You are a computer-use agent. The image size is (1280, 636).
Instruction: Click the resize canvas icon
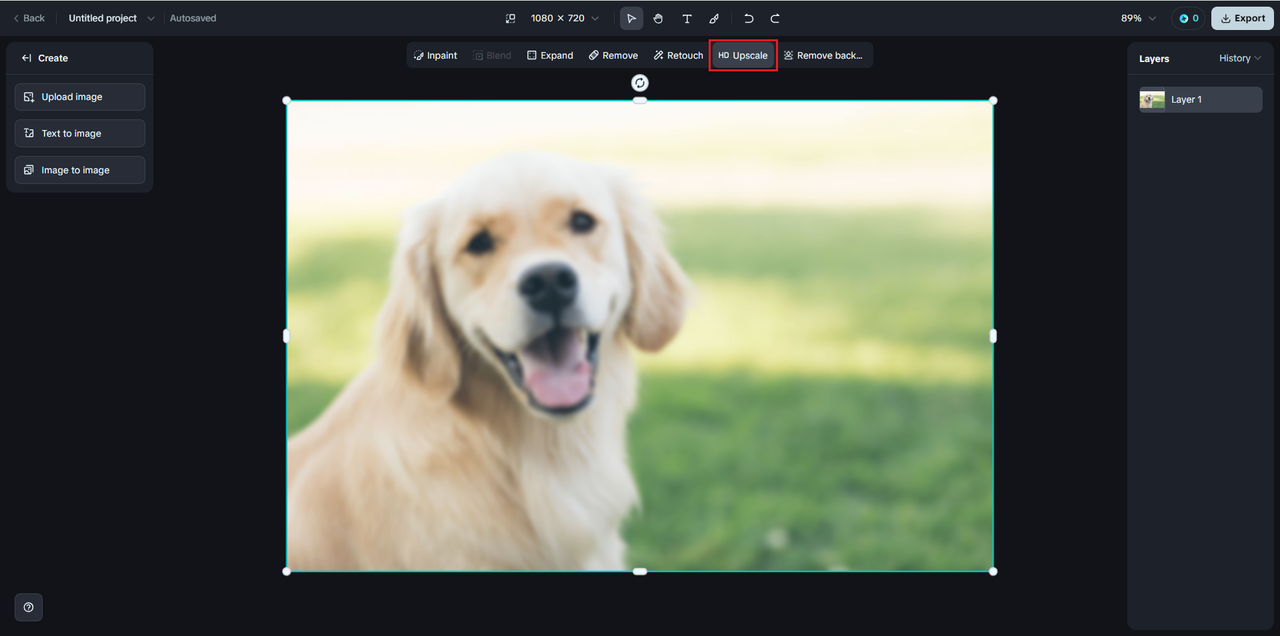pos(511,18)
